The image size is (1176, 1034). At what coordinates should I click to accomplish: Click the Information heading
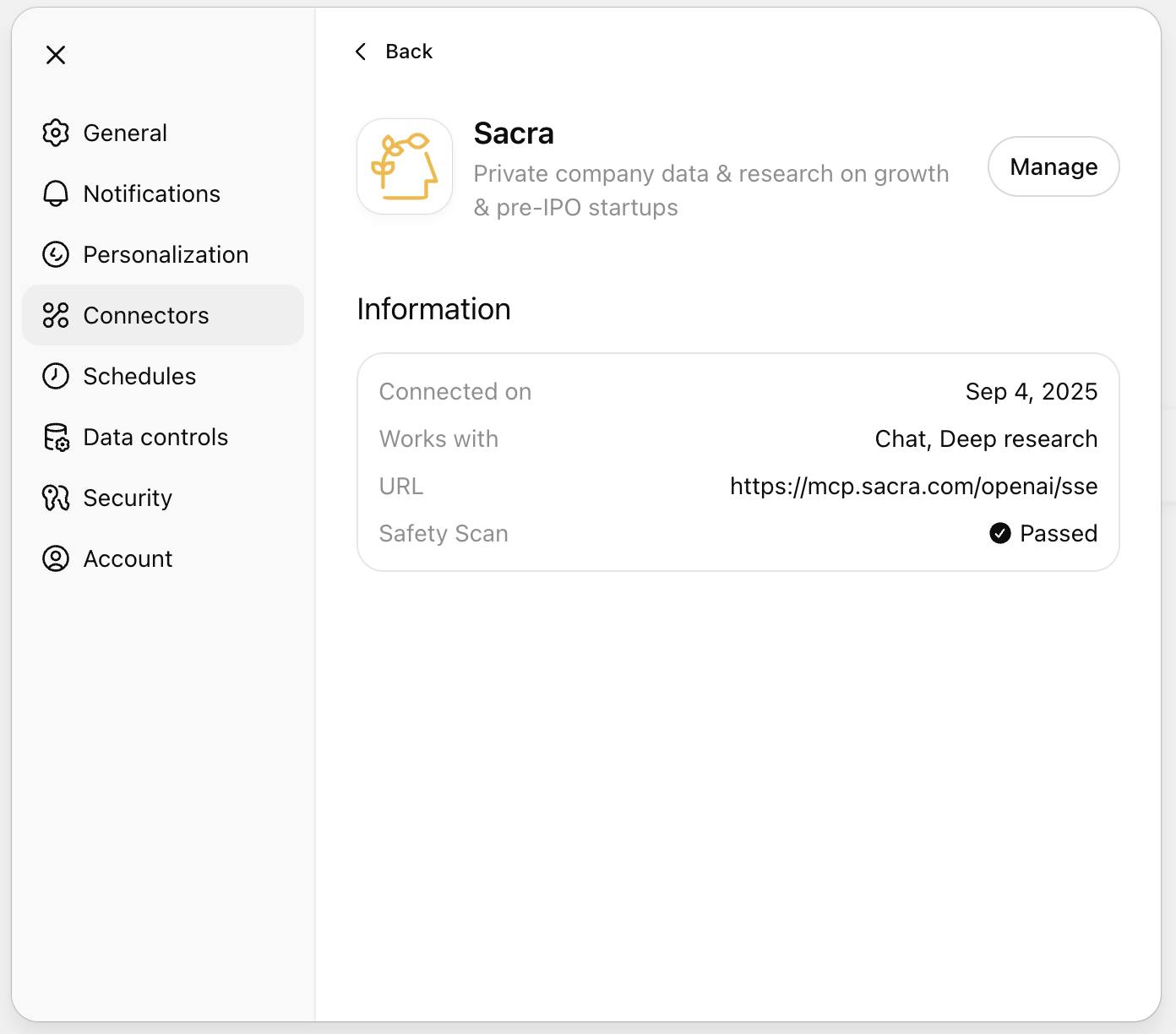tap(433, 309)
